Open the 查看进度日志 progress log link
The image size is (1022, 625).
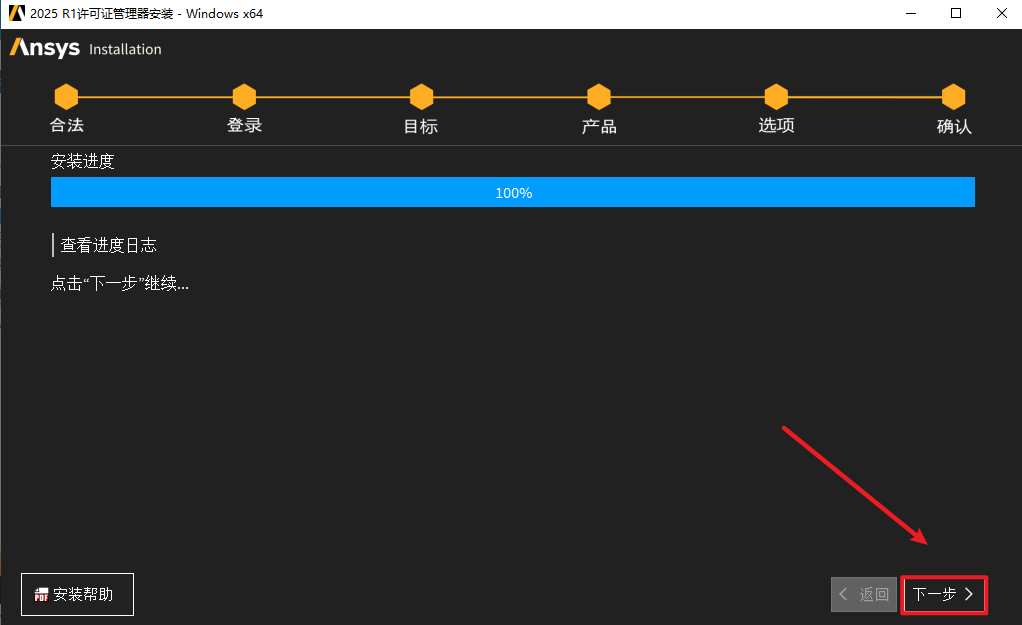pyautogui.click(x=108, y=246)
